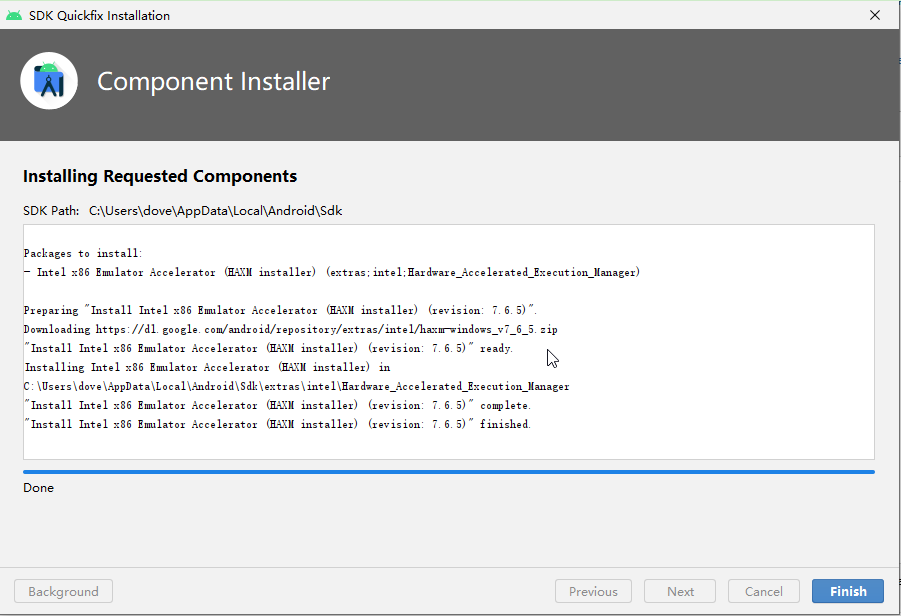Click the Finish button
This screenshot has height=616, width=902.
(x=847, y=591)
